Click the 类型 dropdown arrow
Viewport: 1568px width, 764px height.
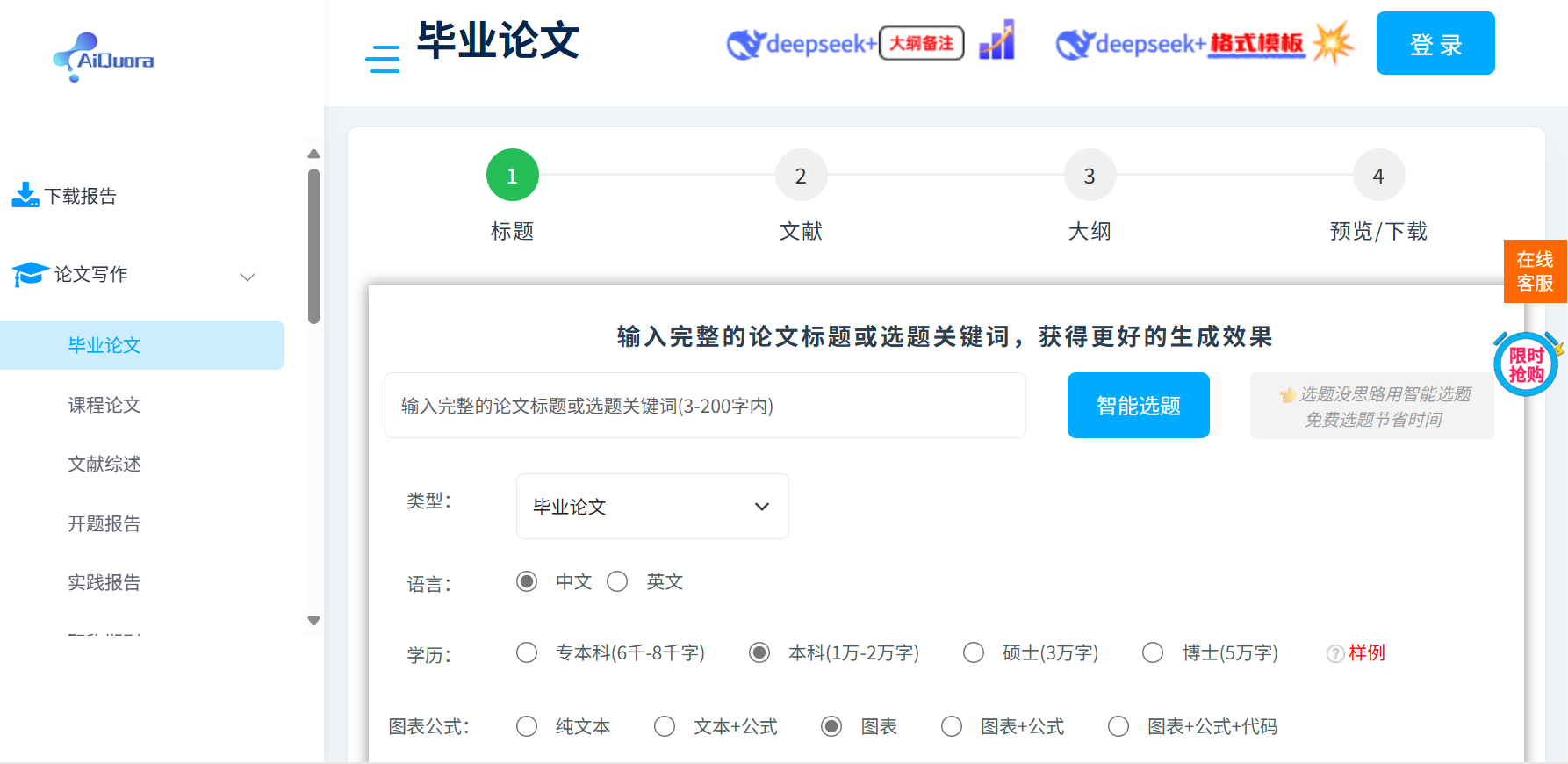click(762, 507)
